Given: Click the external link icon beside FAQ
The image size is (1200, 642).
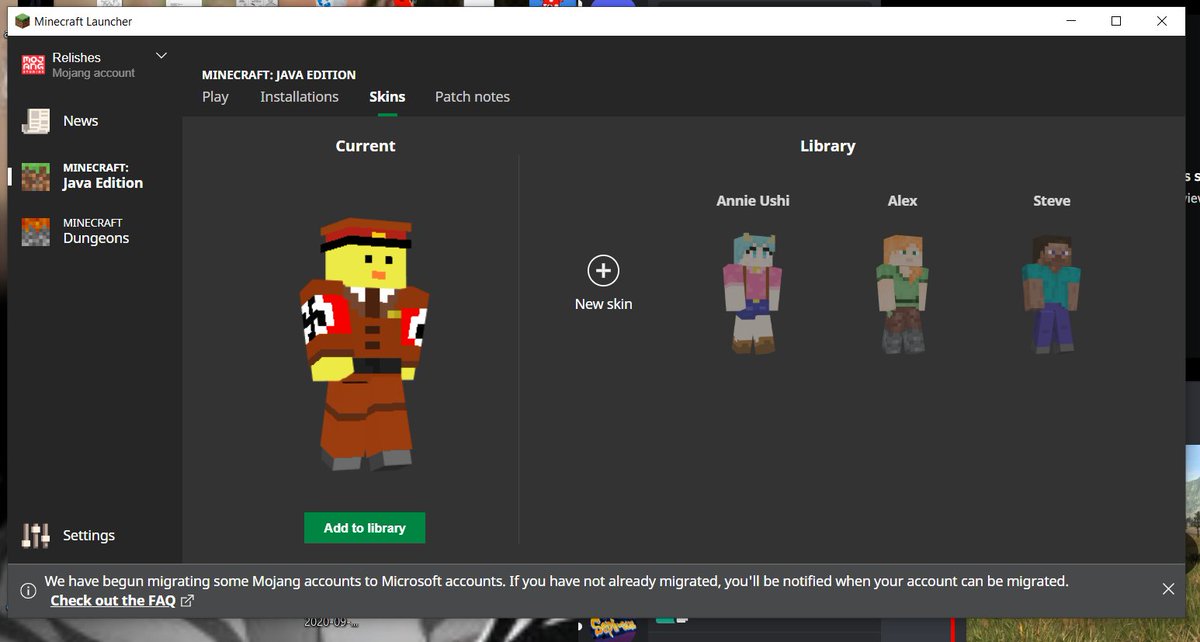Looking at the screenshot, I should (x=187, y=601).
